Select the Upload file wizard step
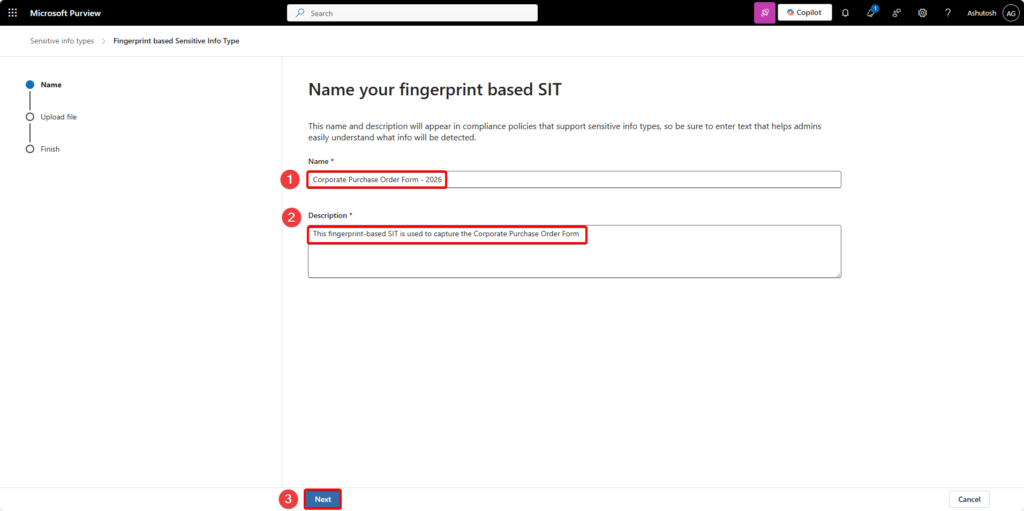 (x=58, y=117)
